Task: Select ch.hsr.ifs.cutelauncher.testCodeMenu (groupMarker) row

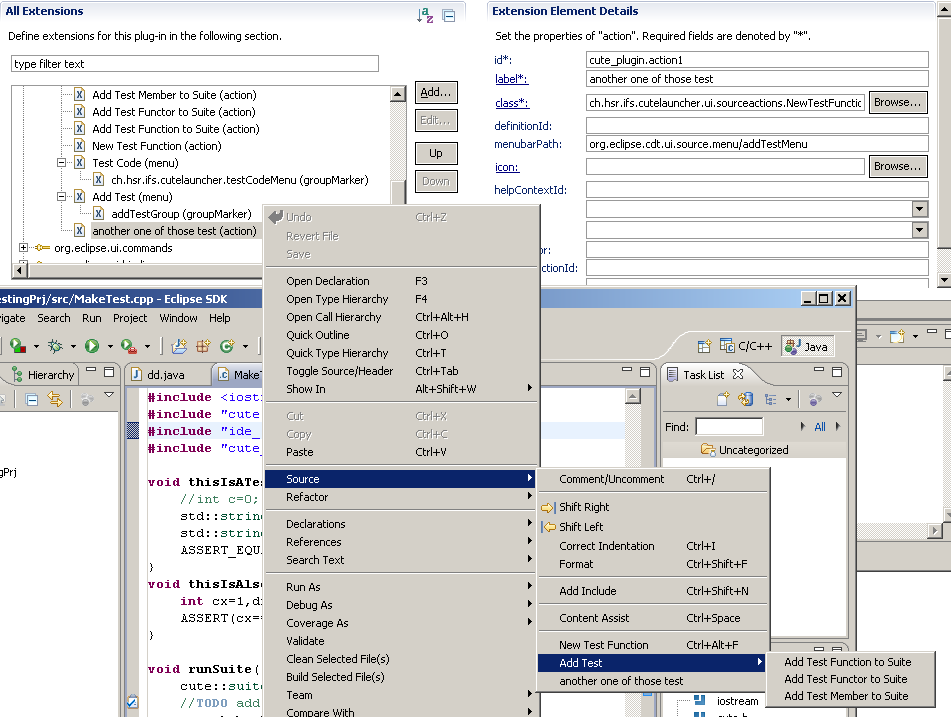Action: point(240,180)
